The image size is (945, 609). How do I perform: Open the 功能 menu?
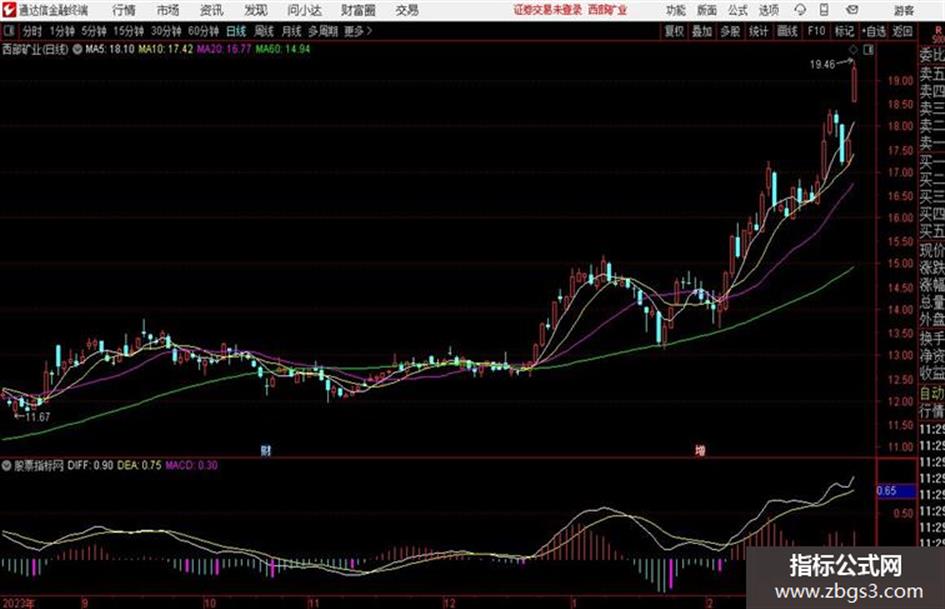(x=676, y=10)
